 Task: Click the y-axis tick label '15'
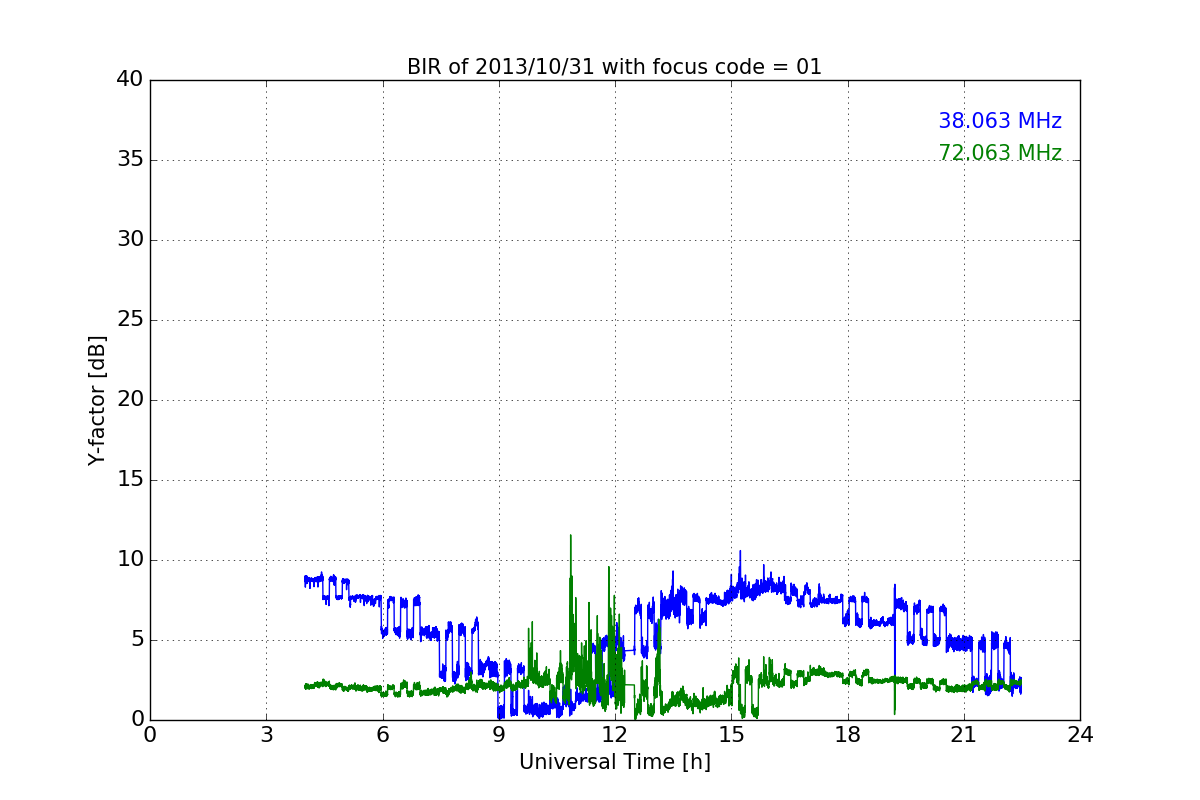tap(130, 480)
